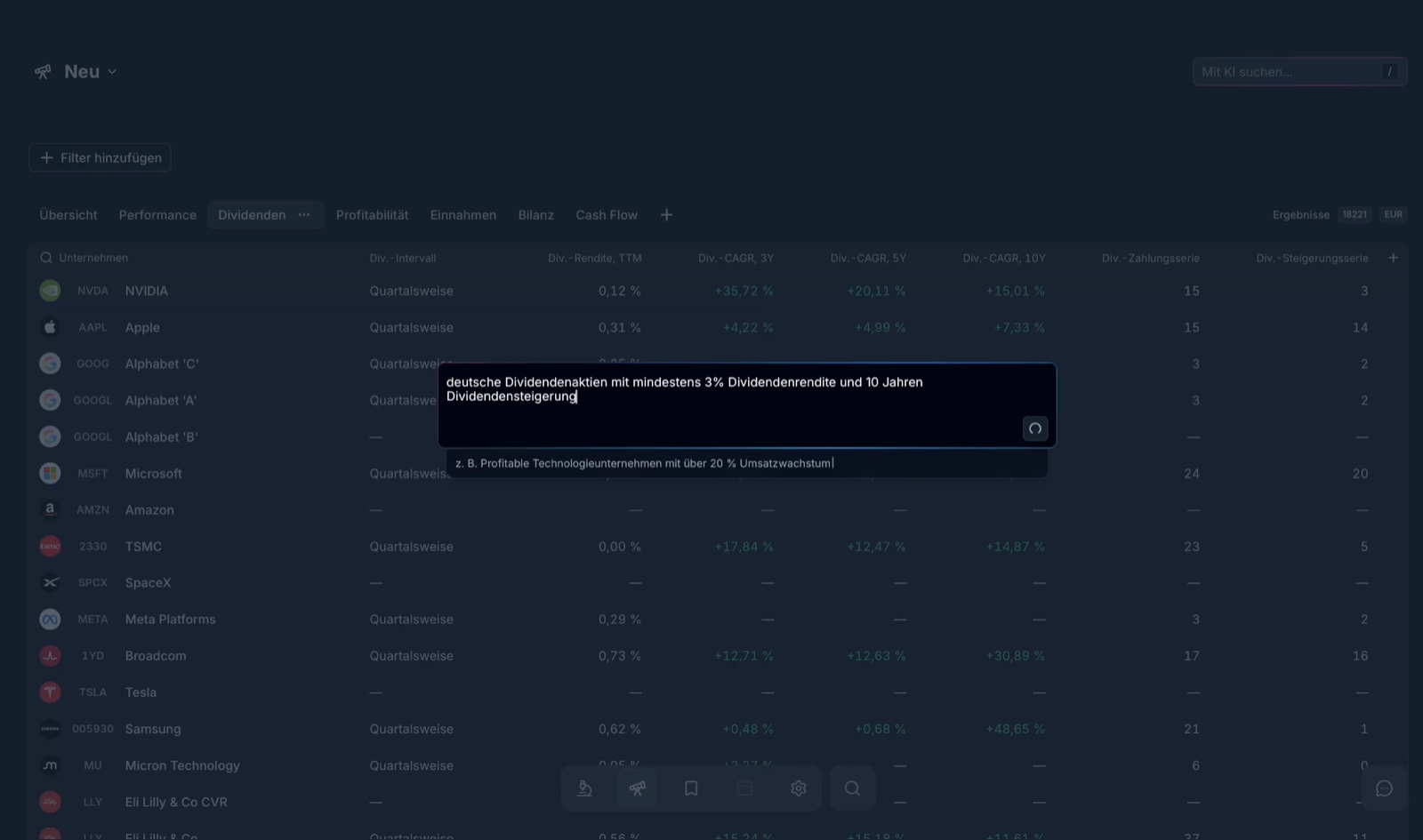
Task: Open Dividenden tab three-dot options
Action: (304, 215)
